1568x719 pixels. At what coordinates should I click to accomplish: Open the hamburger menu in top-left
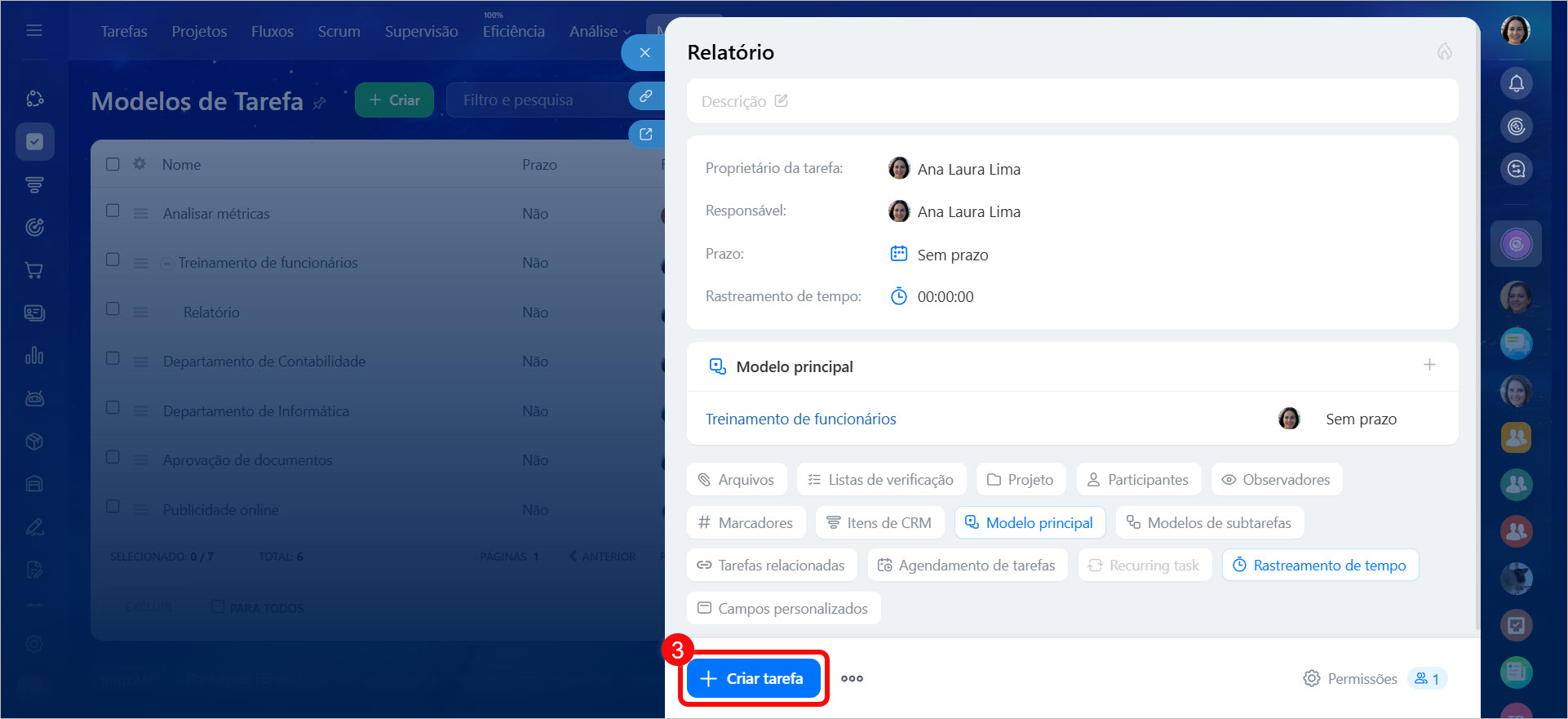[x=34, y=31]
